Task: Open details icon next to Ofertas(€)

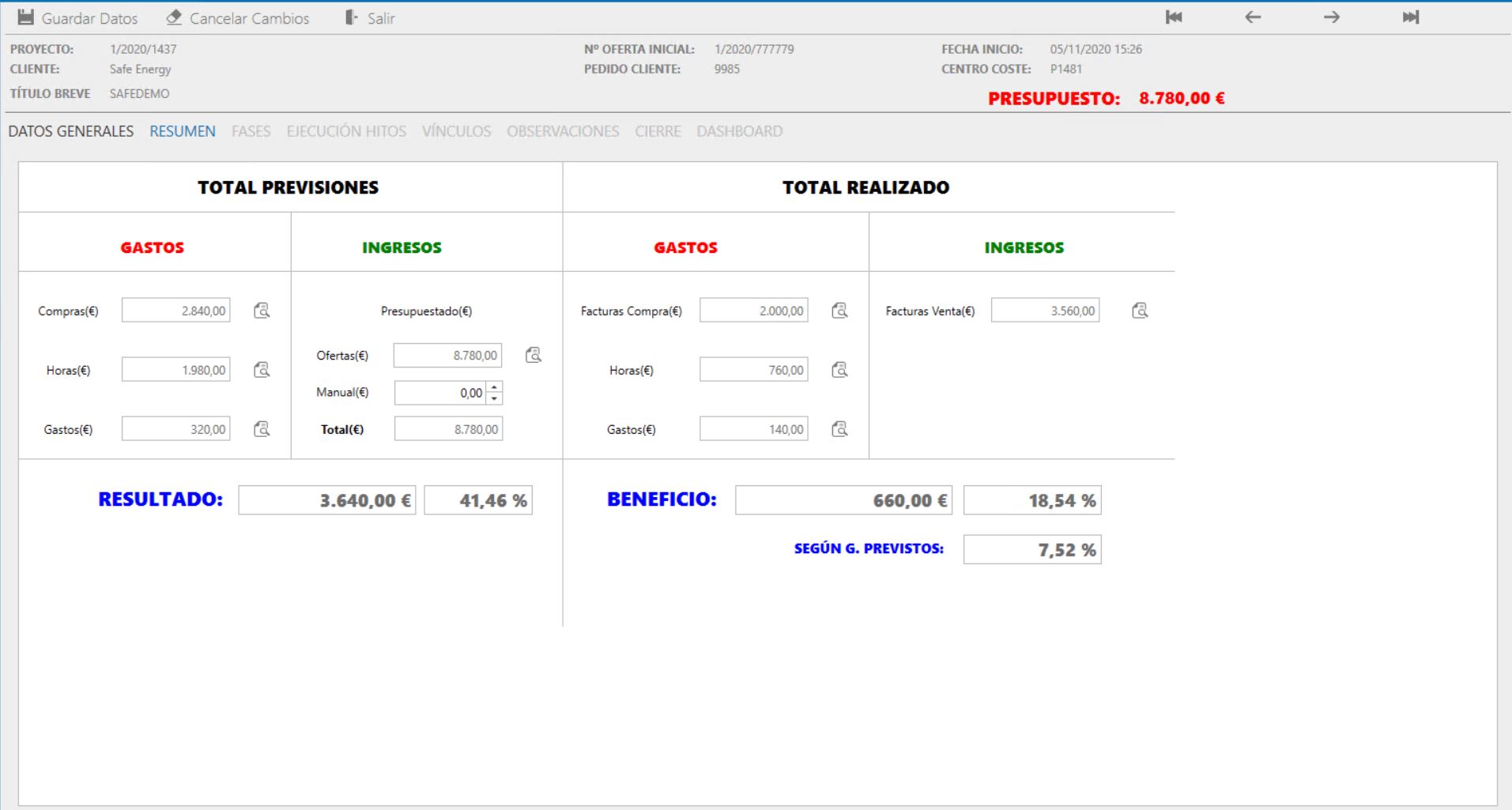Action: point(534,355)
